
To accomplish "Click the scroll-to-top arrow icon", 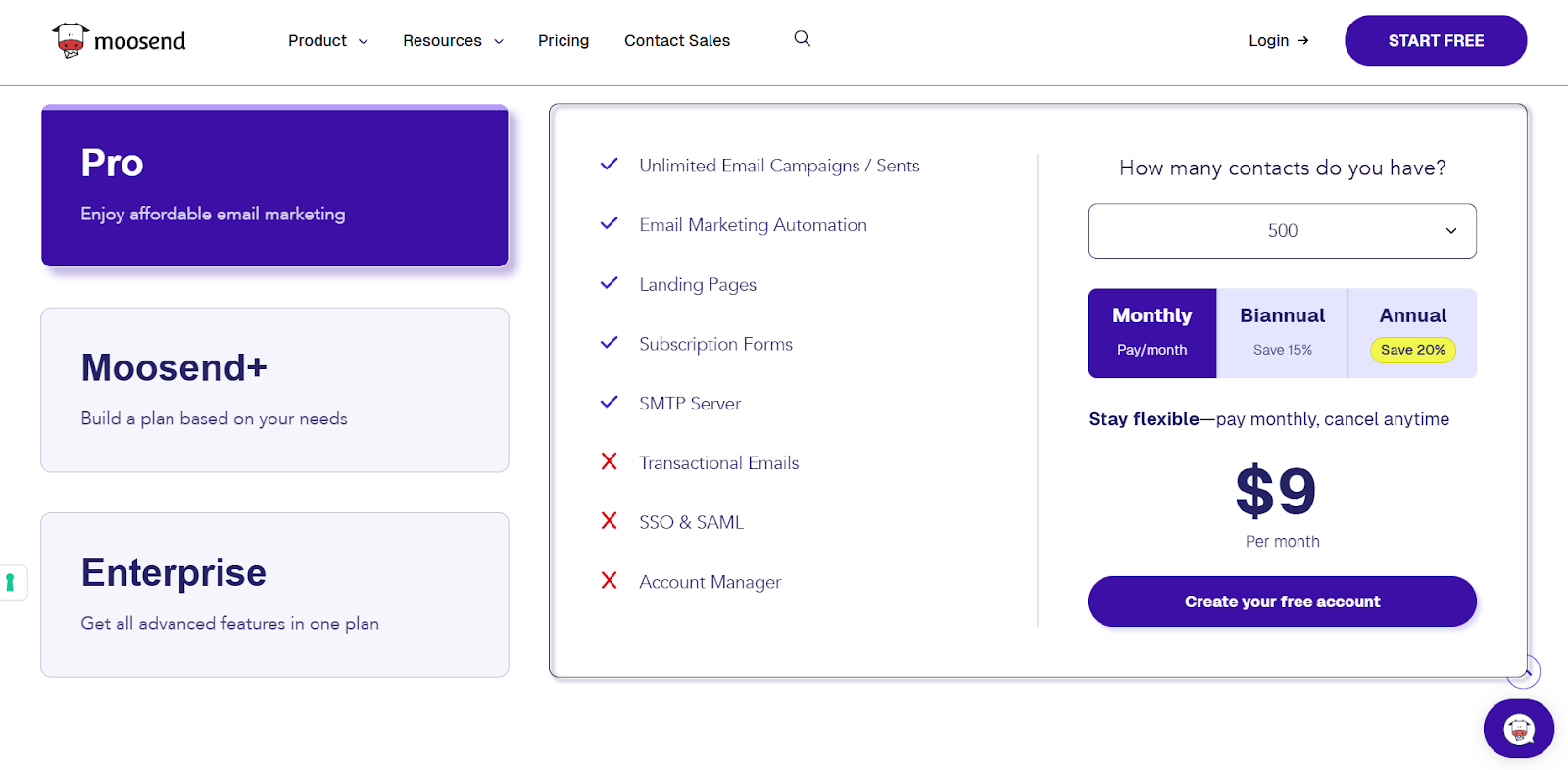I will click(x=1525, y=672).
